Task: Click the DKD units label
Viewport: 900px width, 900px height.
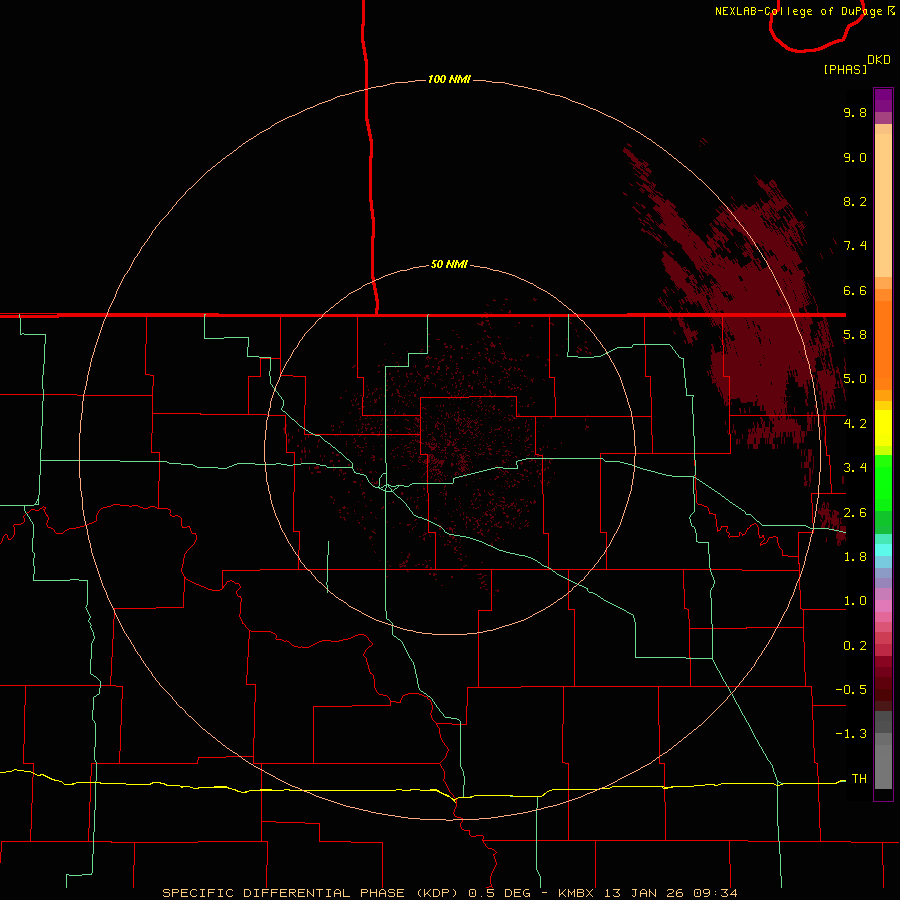Action: click(x=879, y=60)
